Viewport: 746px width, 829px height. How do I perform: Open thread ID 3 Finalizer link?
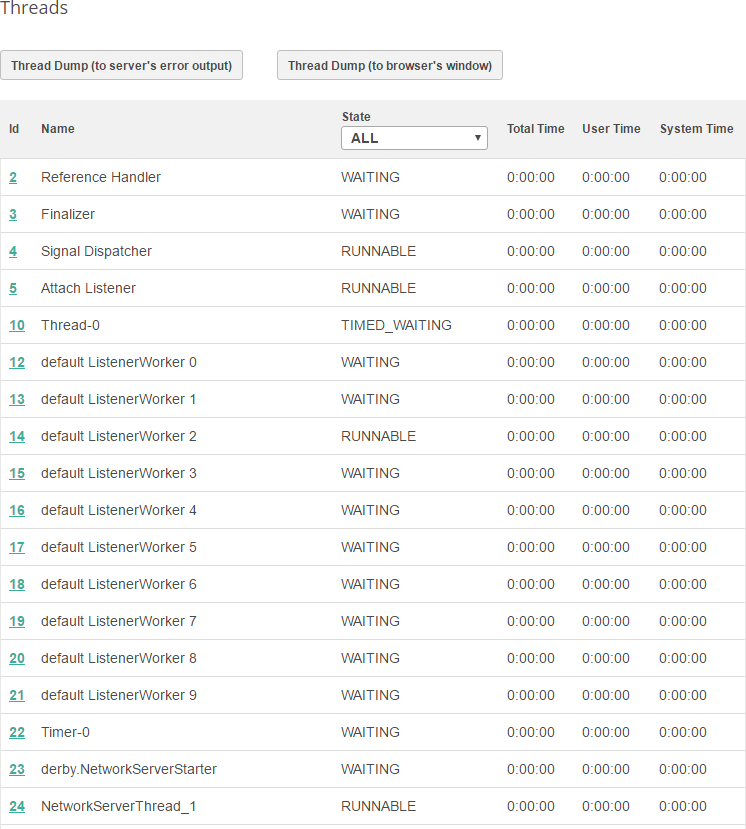[13, 215]
